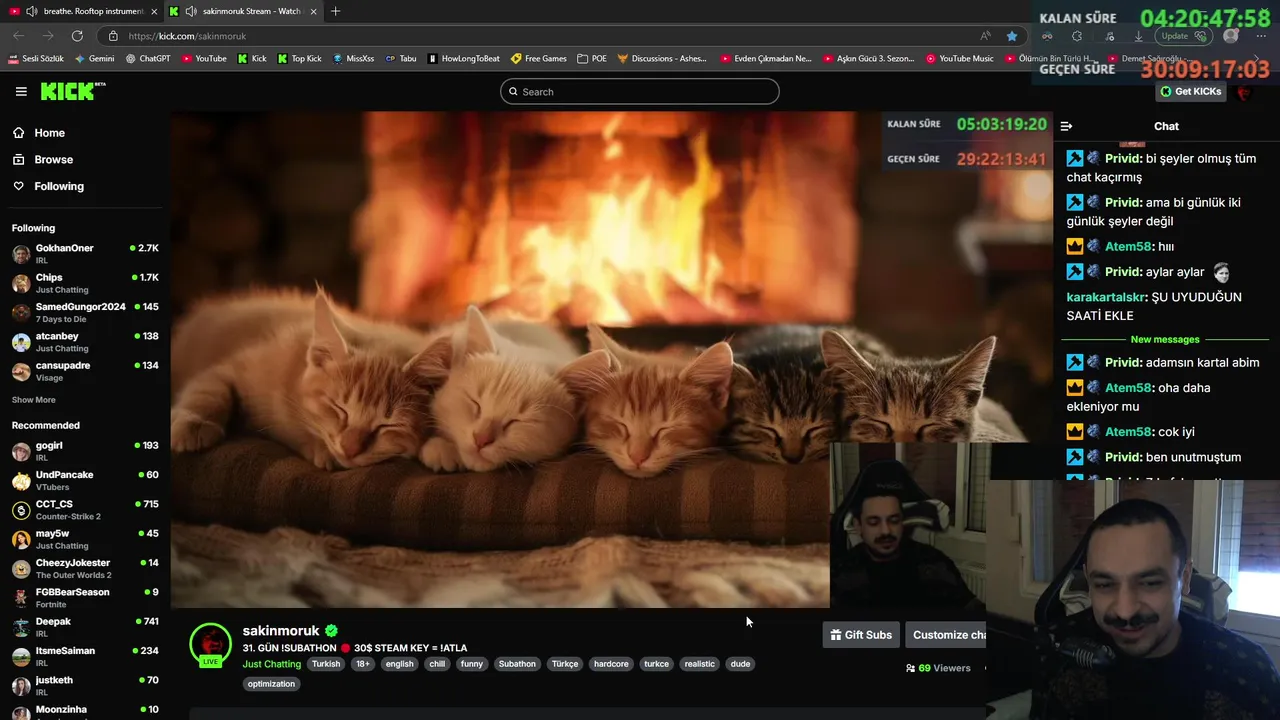Open the red profile avatar near Get KICKs
Image resolution: width=1280 pixels, height=720 pixels.
click(x=1244, y=92)
